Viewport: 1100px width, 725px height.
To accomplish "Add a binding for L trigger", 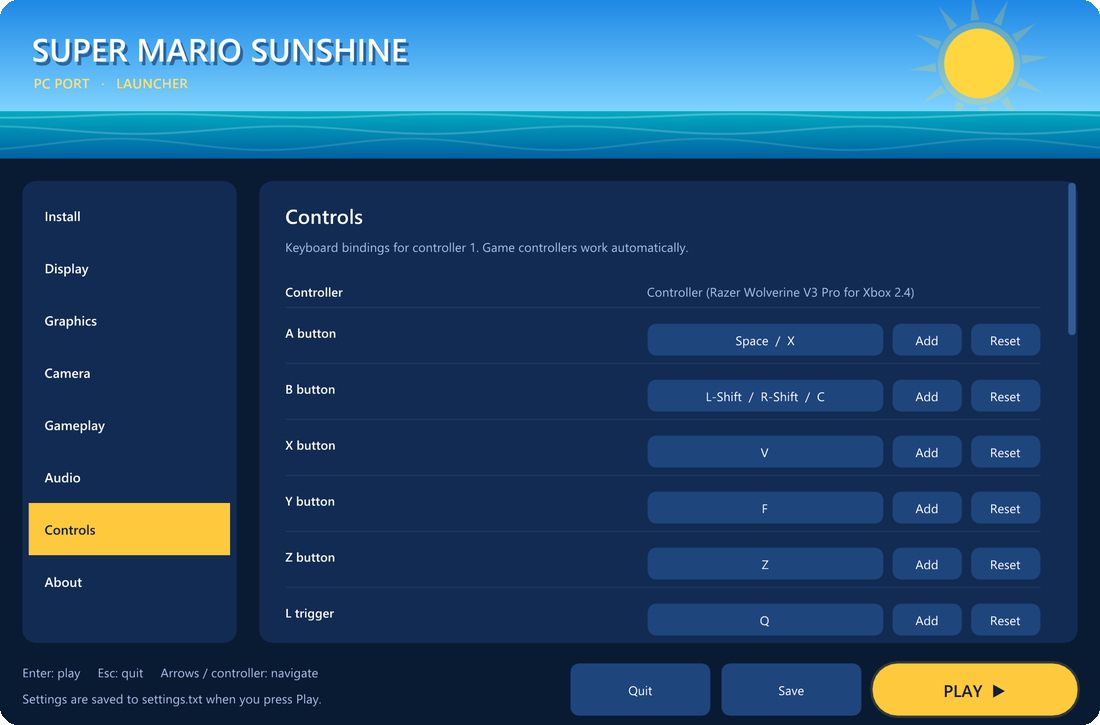I will (927, 620).
